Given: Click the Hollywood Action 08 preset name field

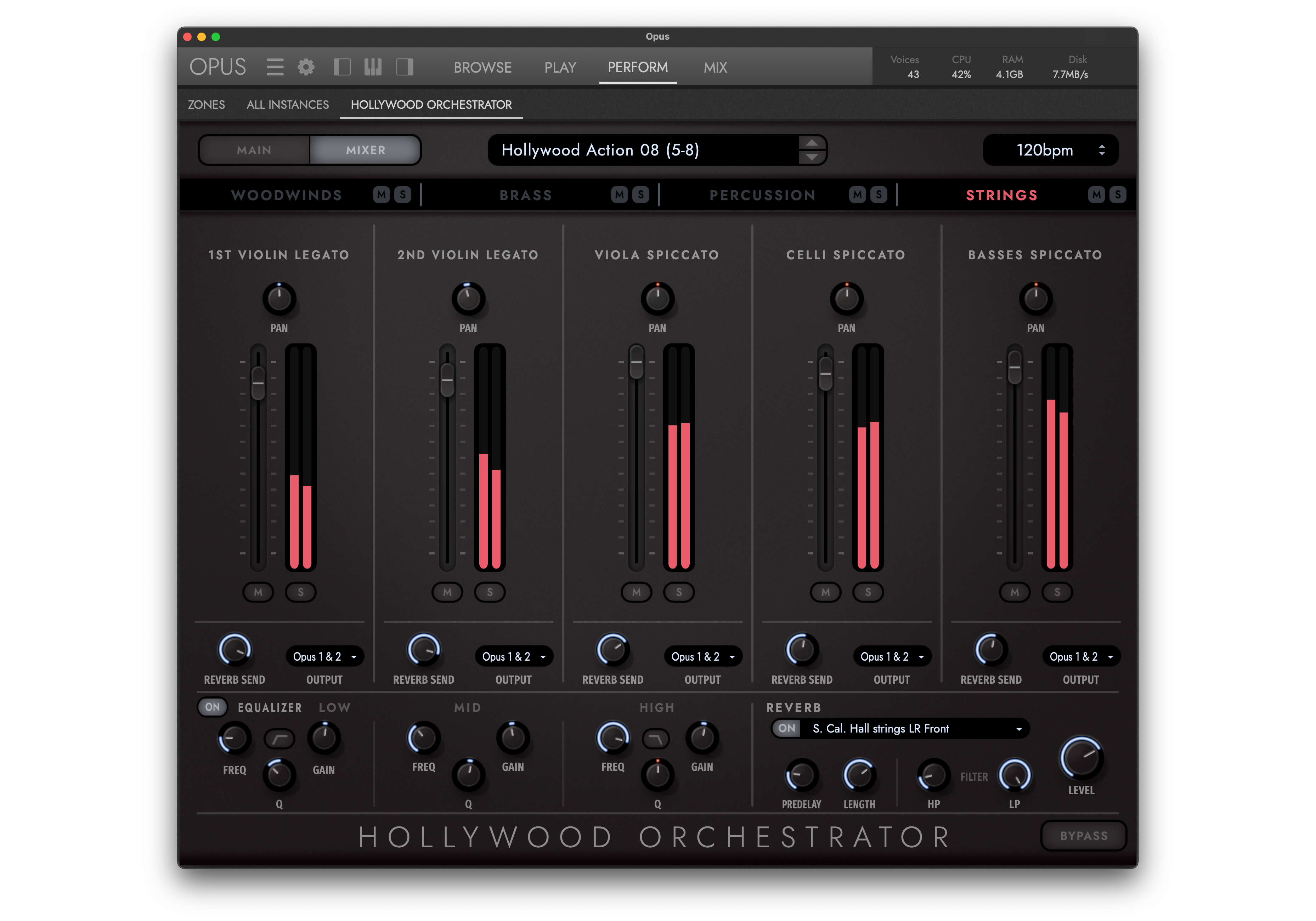Looking at the screenshot, I should 643,150.
